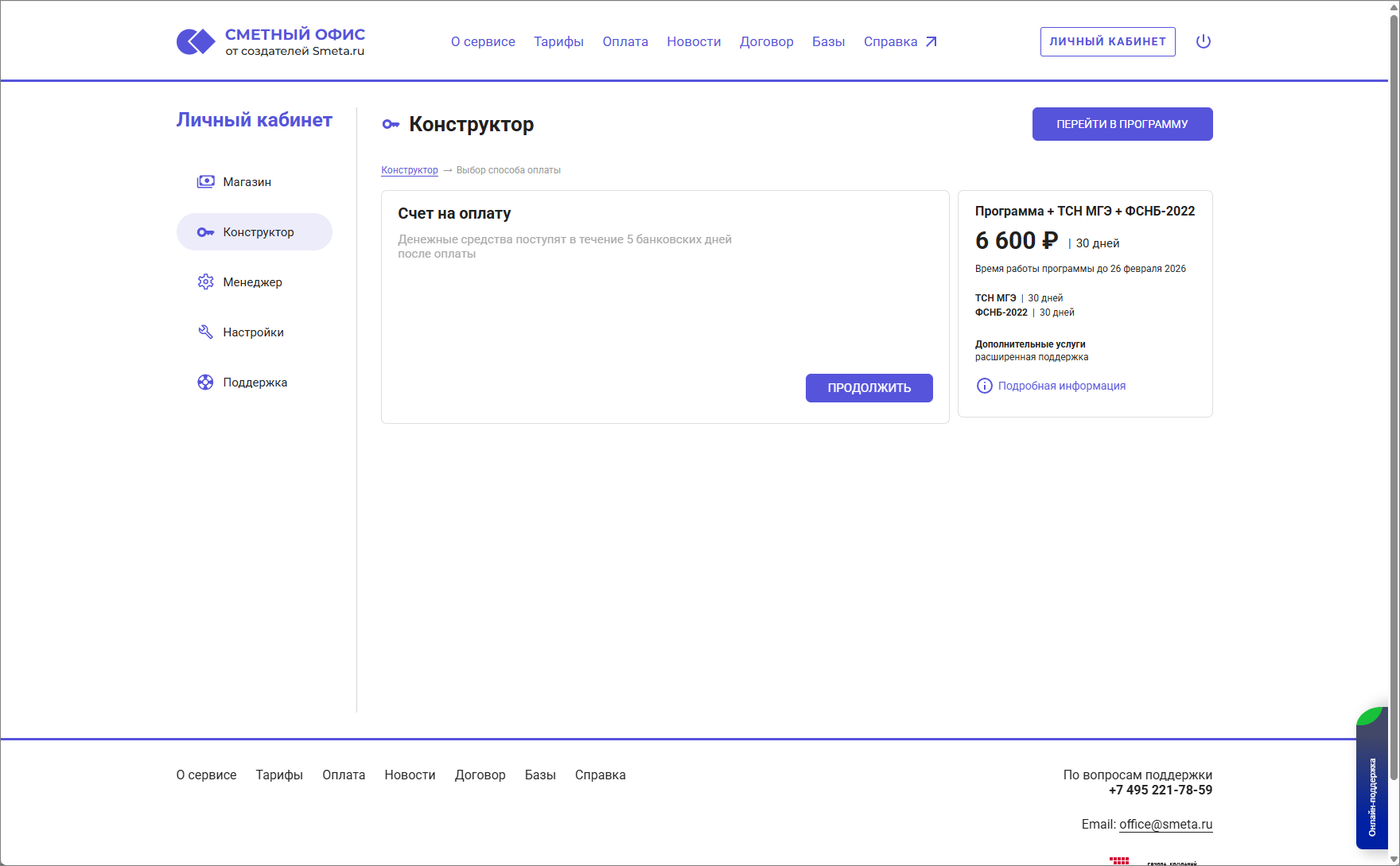Viewport: 1400px width, 866px height.
Task: Open the Тарифы menu item in header
Action: point(558,41)
